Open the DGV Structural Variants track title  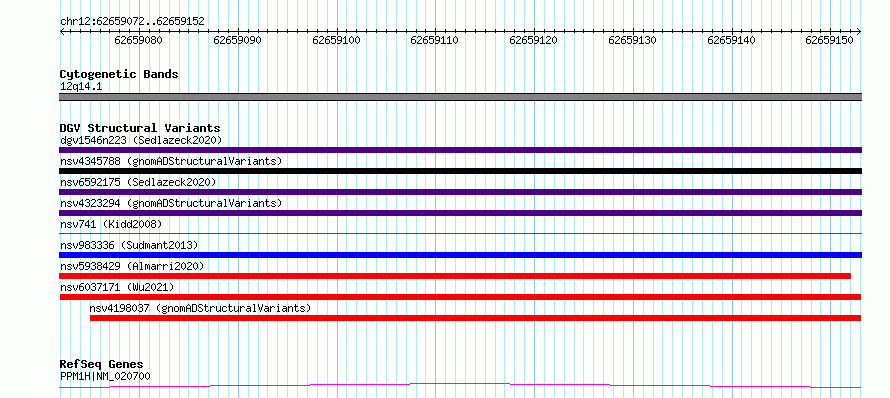pyautogui.click(x=140, y=128)
